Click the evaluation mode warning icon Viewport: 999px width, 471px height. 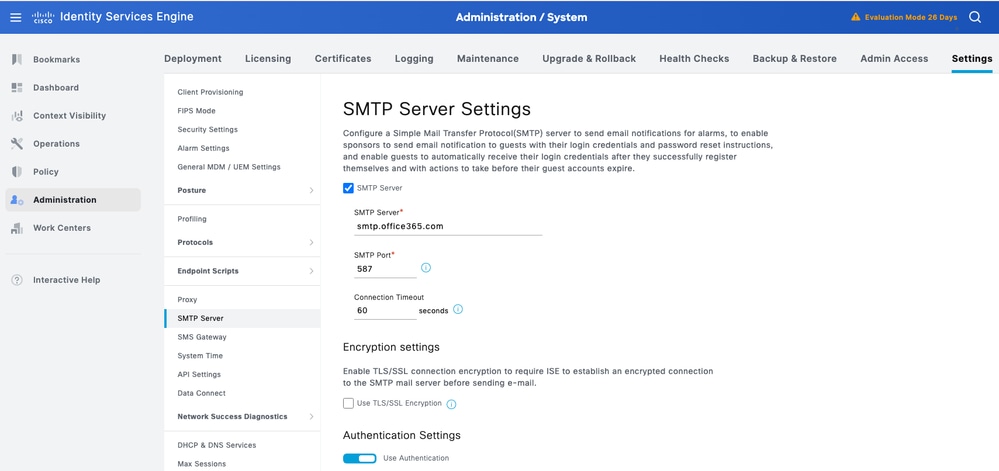click(856, 17)
